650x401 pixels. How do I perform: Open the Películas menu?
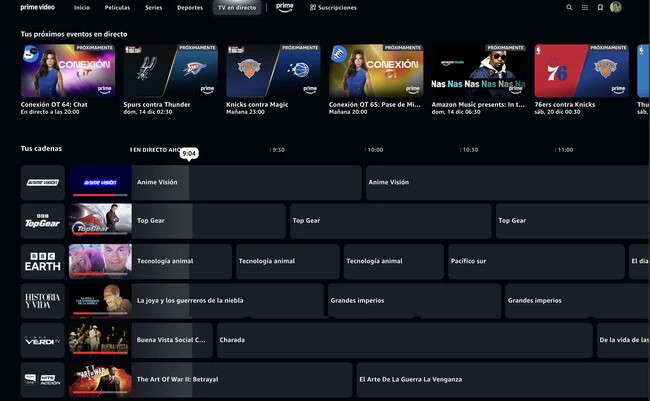pos(117,7)
